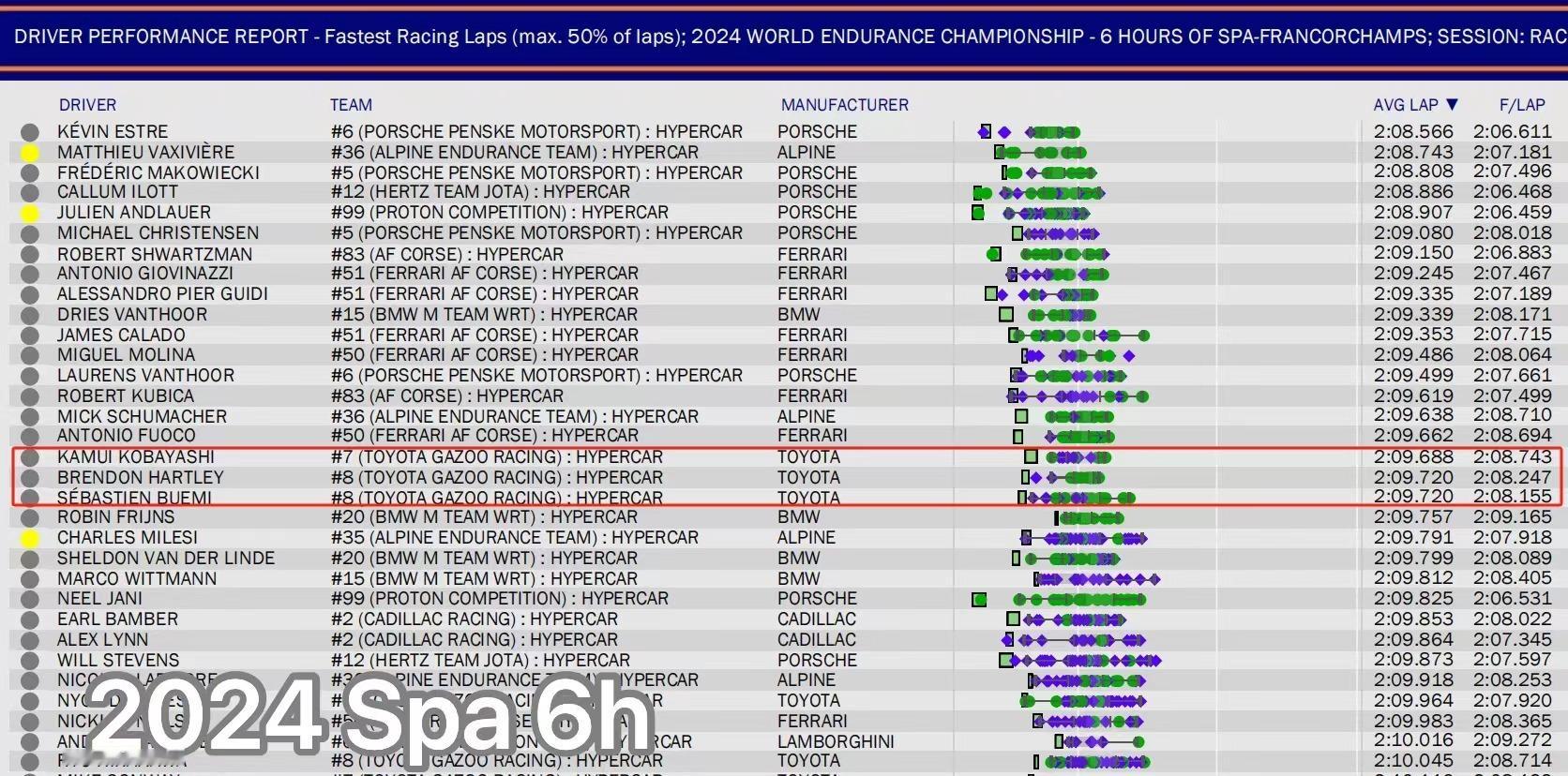This screenshot has width=1568, height=776.
Task: Click CADILLAC manufacturer in Earl Bamber's row
Action: point(817,619)
